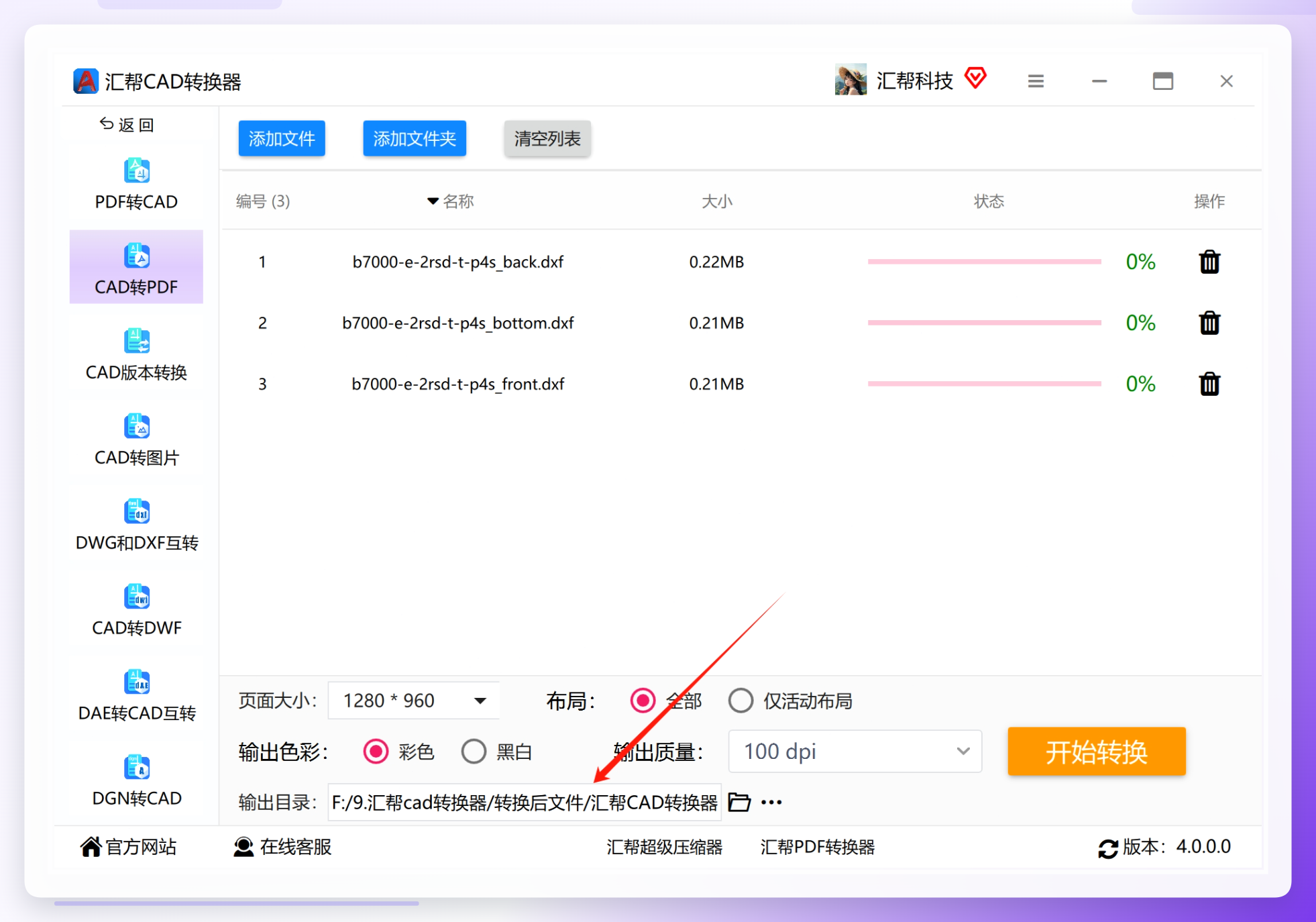Click the 返回 back arrow icon
The width and height of the screenshot is (1316, 922).
click(107, 123)
